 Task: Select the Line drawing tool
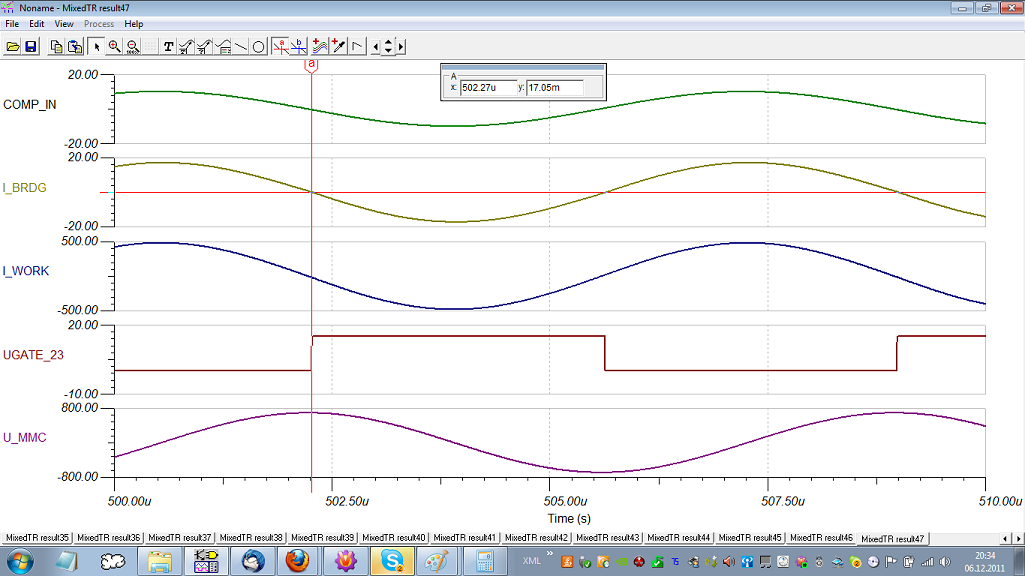241,46
